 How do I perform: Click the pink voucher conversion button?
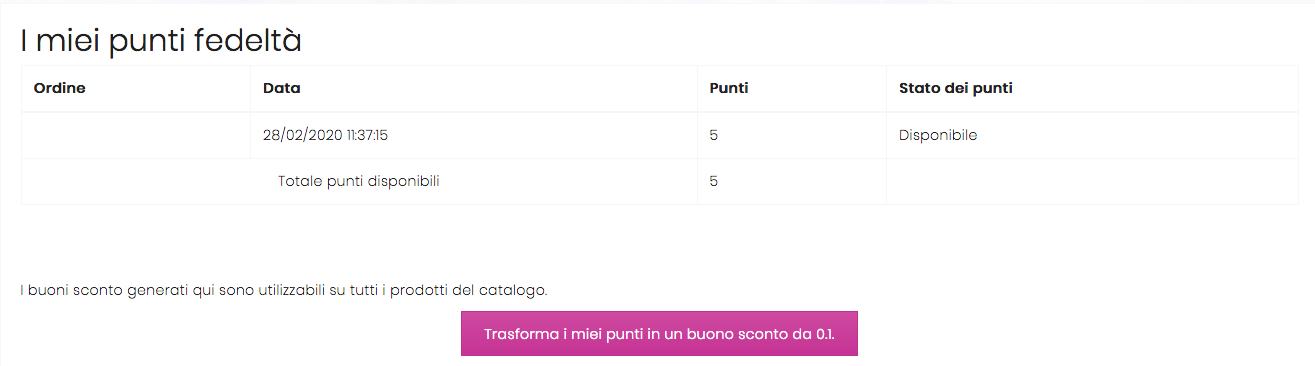point(659,333)
